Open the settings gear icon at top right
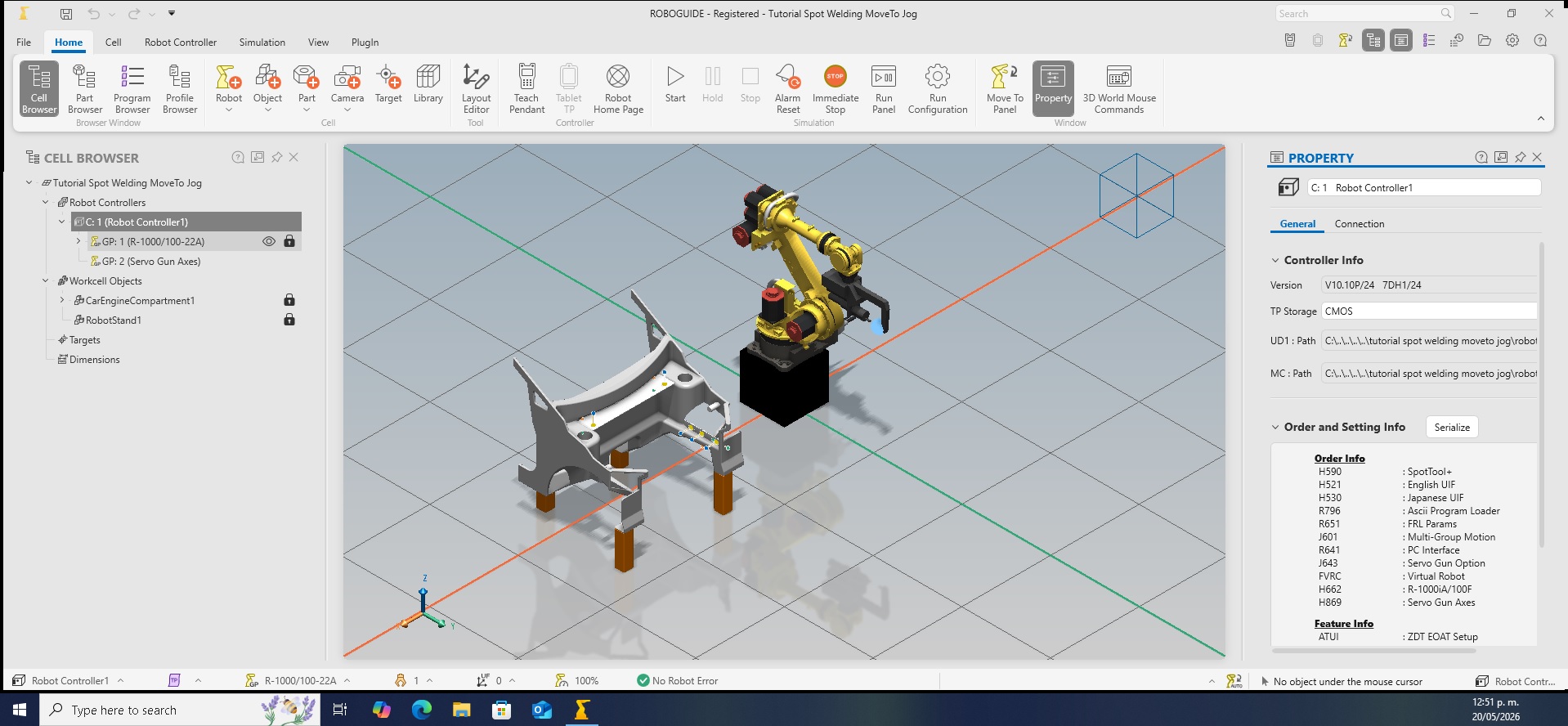Screen dimensions: 1568x726 (x=1512, y=40)
